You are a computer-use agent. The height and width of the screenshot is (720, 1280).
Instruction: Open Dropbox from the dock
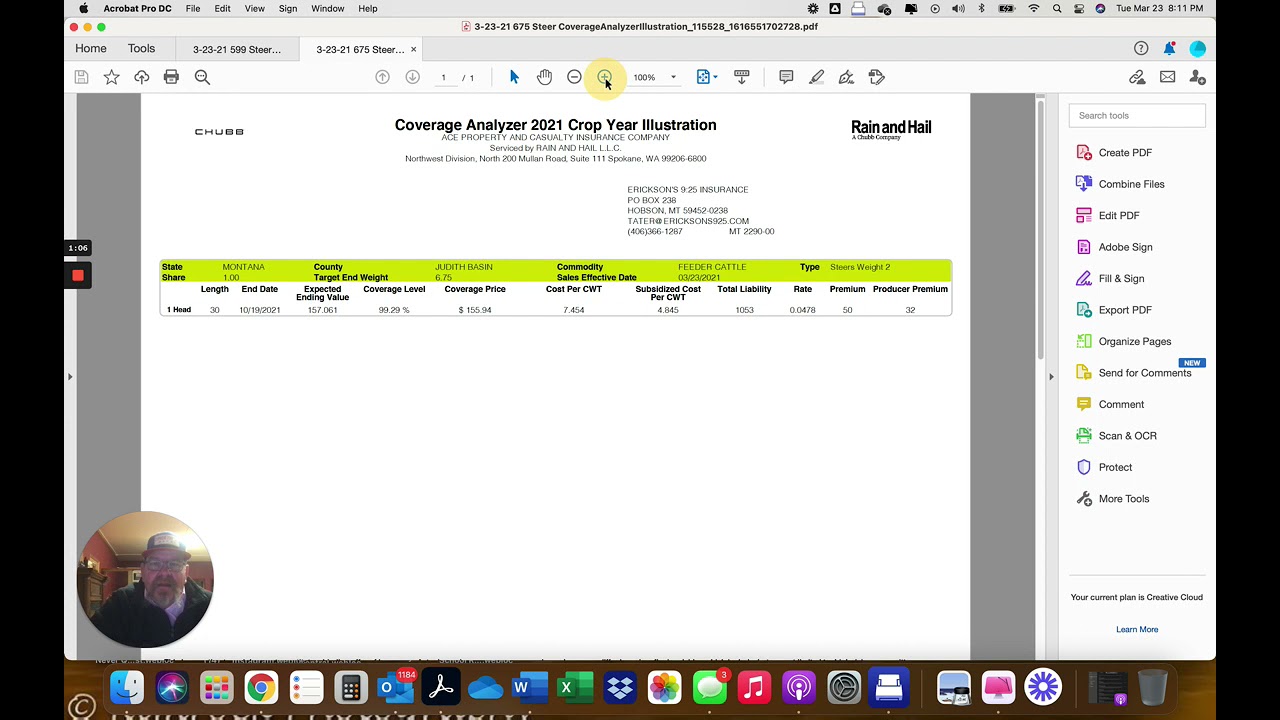click(x=620, y=688)
